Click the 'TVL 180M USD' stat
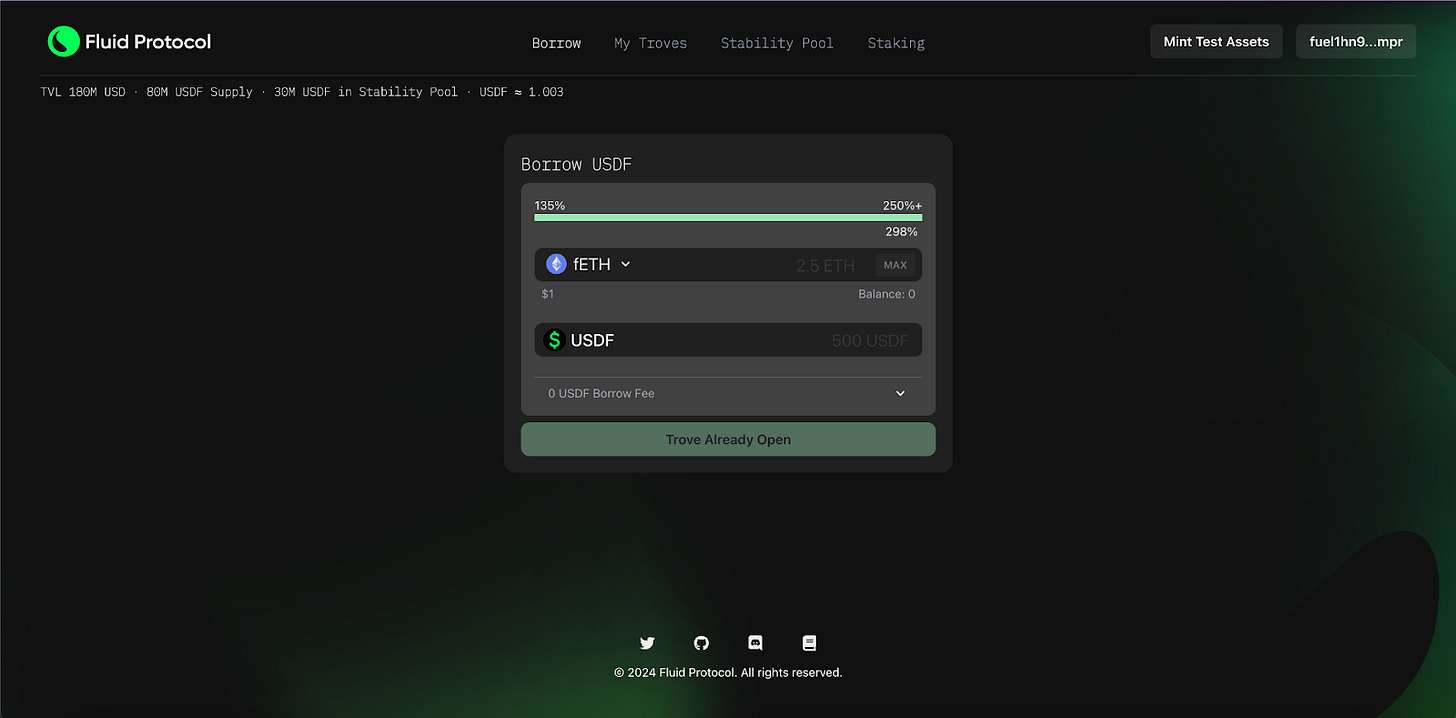Viewport: 1456px width, 718px height. [83, 92]
